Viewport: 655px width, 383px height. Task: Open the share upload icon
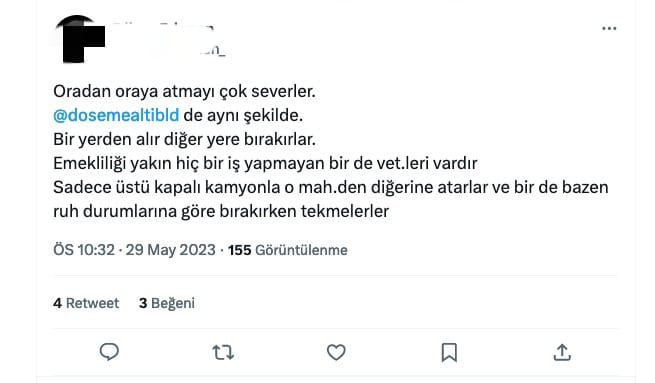coord(562,352)
